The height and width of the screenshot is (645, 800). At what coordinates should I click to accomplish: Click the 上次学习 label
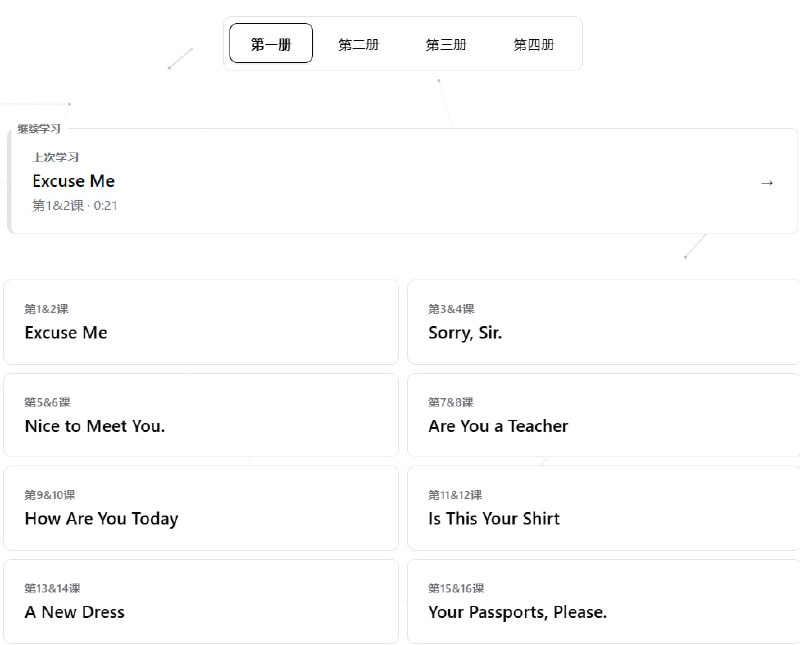click(x=55, y=157)
